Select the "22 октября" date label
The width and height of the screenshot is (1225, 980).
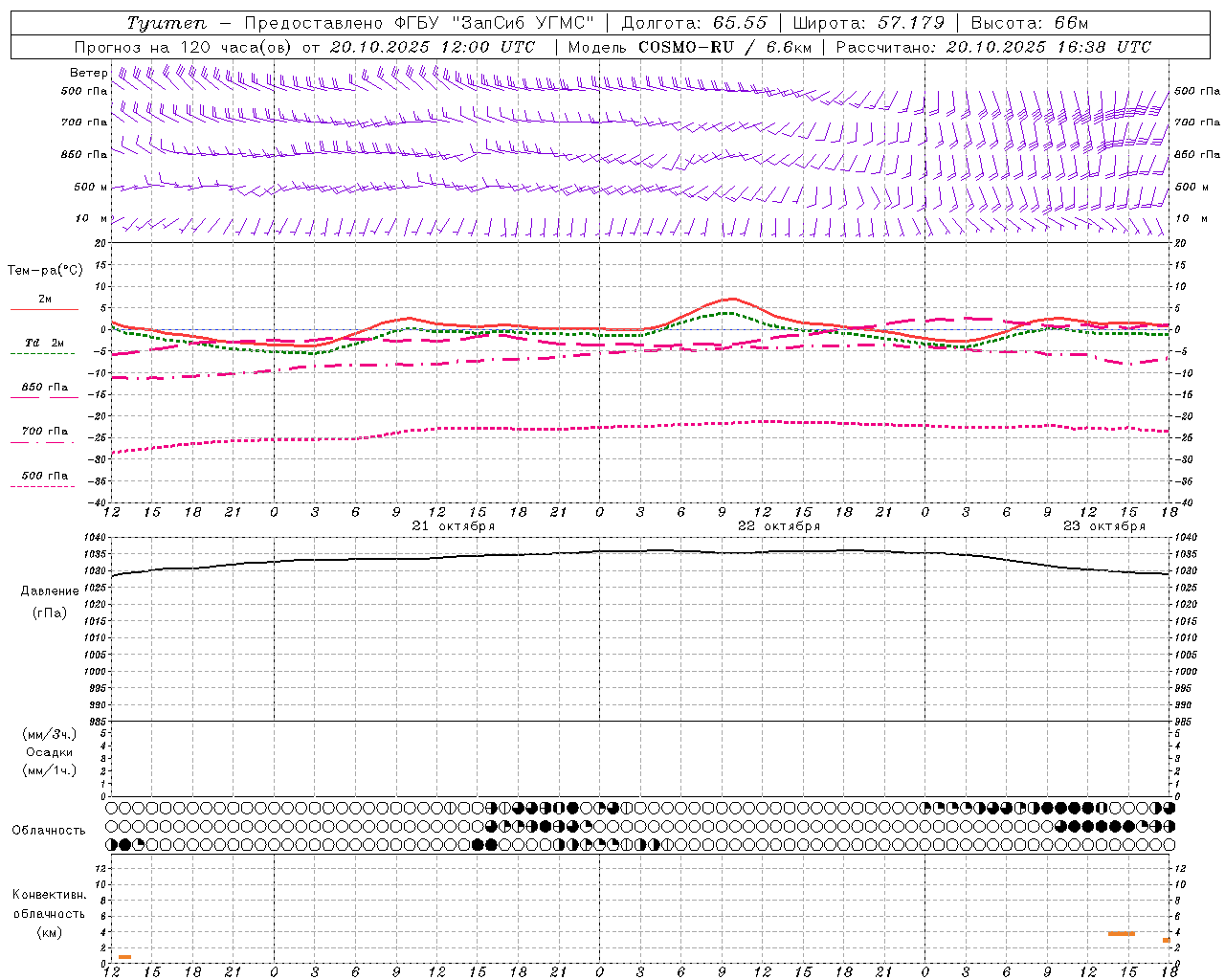click(779, 526)
